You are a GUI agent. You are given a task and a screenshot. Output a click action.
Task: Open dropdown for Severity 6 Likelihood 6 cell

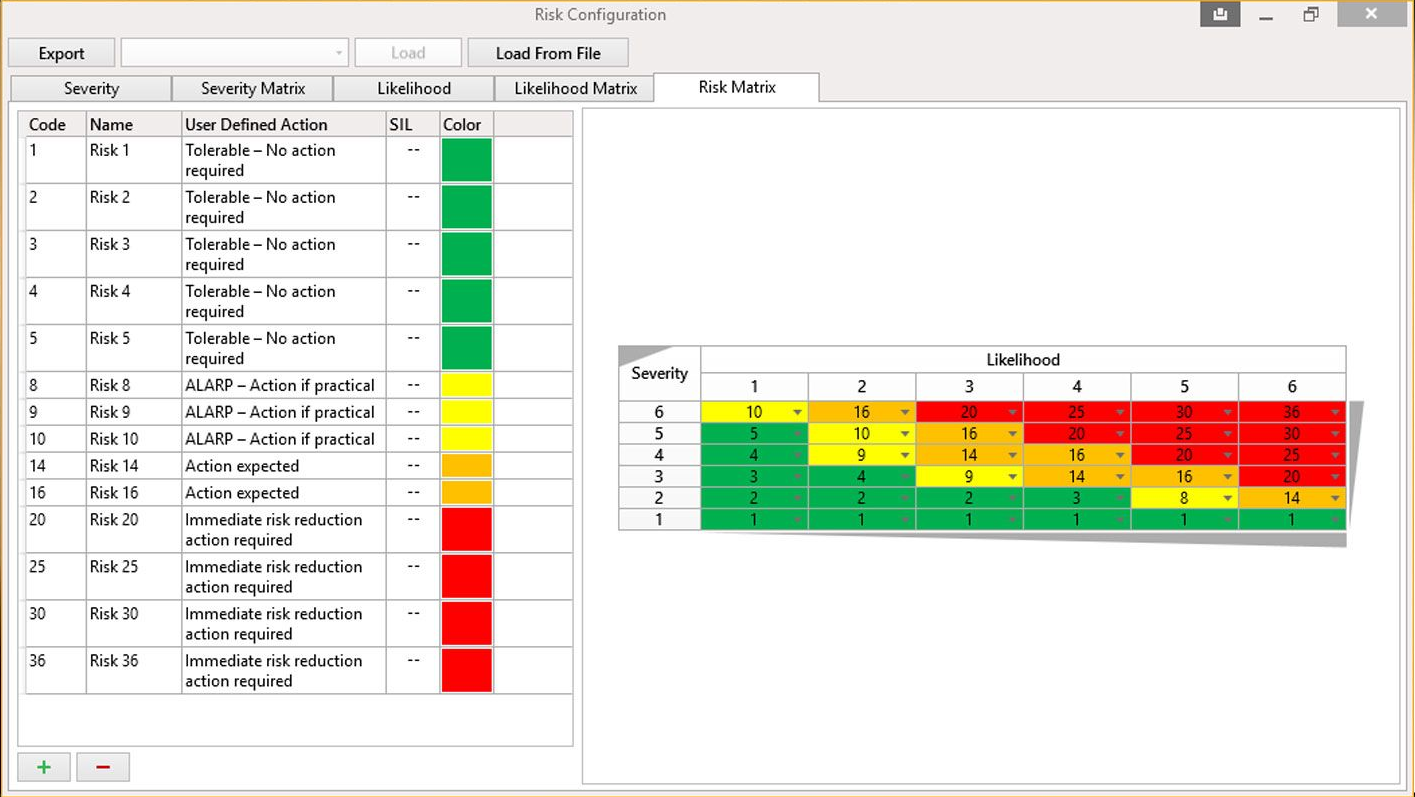point(1335,413)
